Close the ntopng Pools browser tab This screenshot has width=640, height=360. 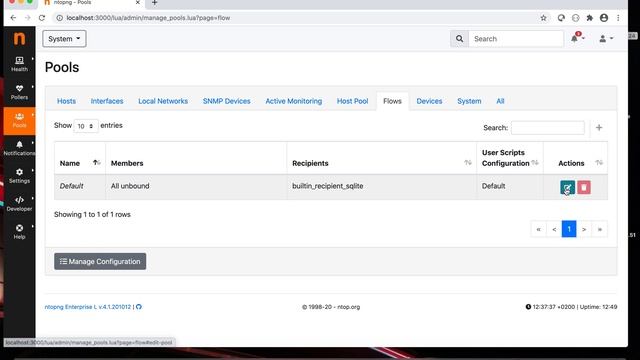click(x=138, y=2)
